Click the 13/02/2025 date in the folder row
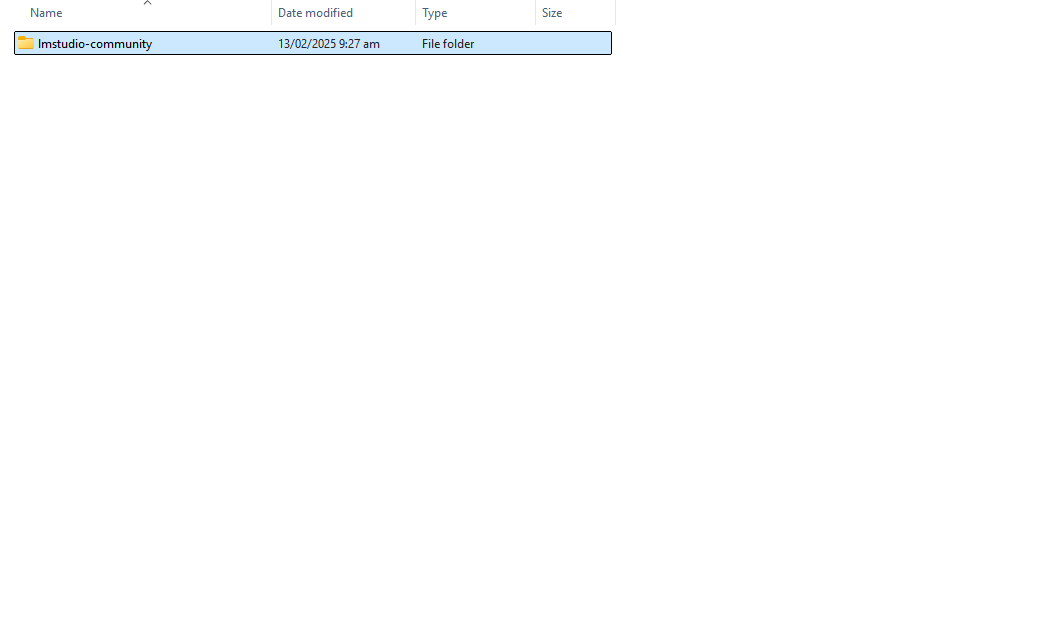The height and width of the screenshot is (634, 1050). pyautogui.click(x=305, y=44)
